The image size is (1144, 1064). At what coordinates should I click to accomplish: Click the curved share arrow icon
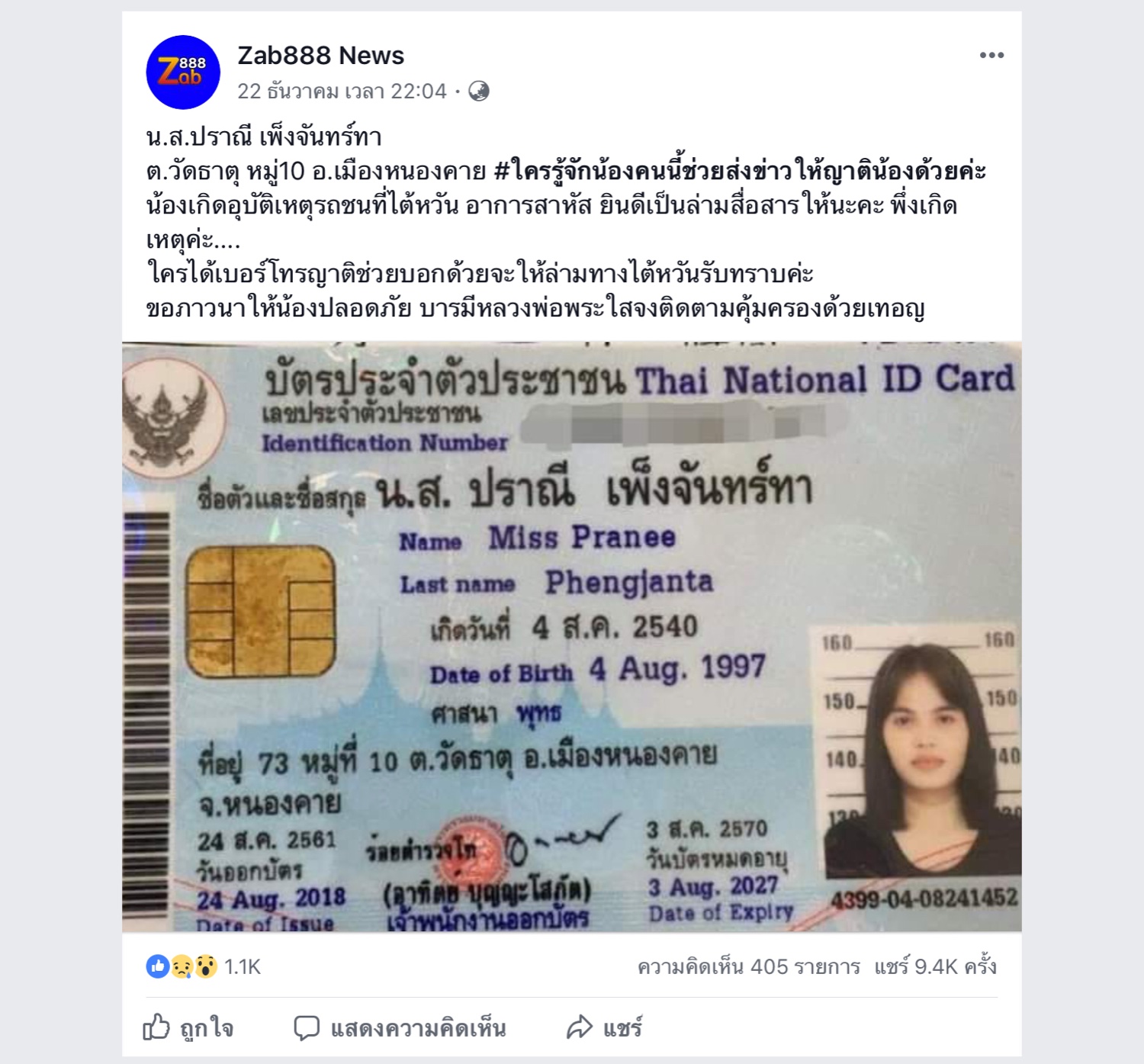click(580, 1027)
